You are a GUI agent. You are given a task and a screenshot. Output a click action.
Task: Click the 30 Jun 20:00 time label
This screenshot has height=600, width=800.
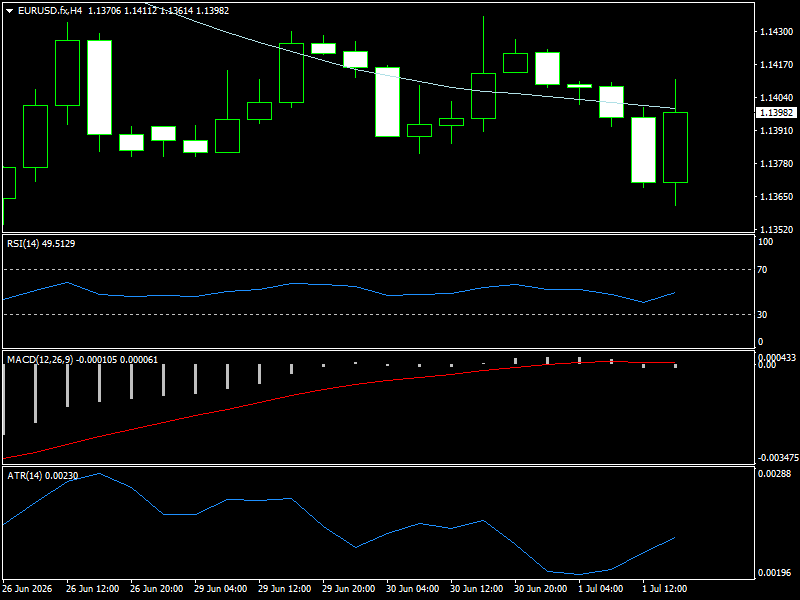click(x=541, y=589)
